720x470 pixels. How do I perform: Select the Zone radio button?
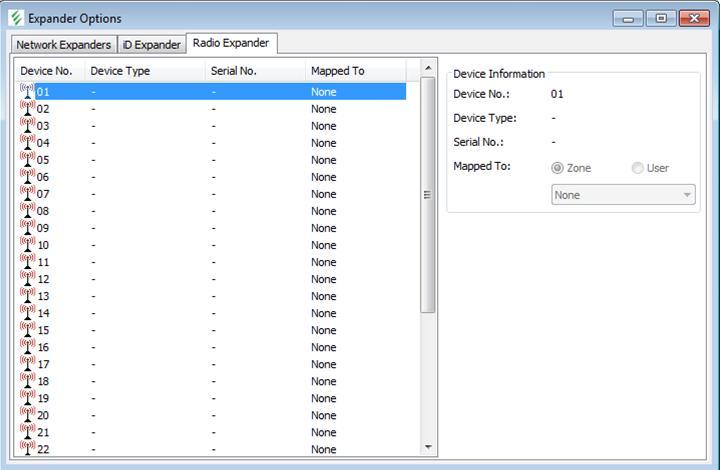pyautogui.click(x=558, y=168)
